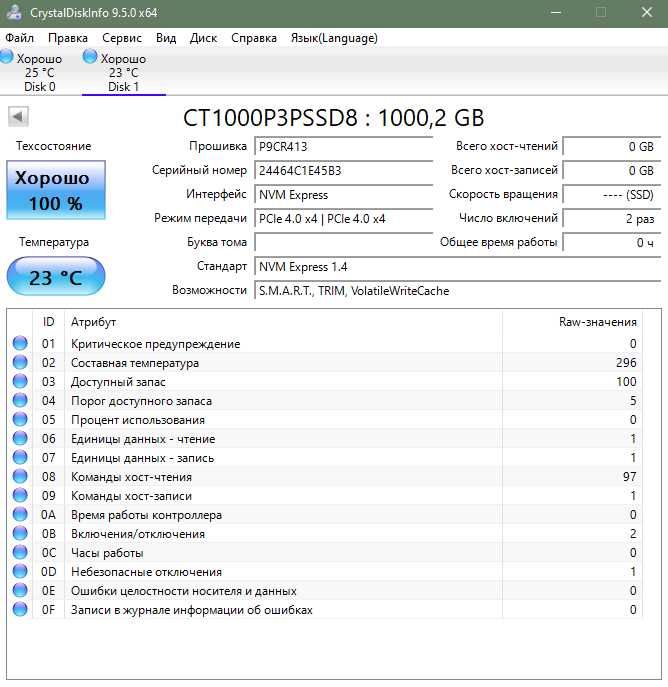Open the Сервис menu
Image resolution: width=668 pixels, height=687 pixels.
(122, 38)
